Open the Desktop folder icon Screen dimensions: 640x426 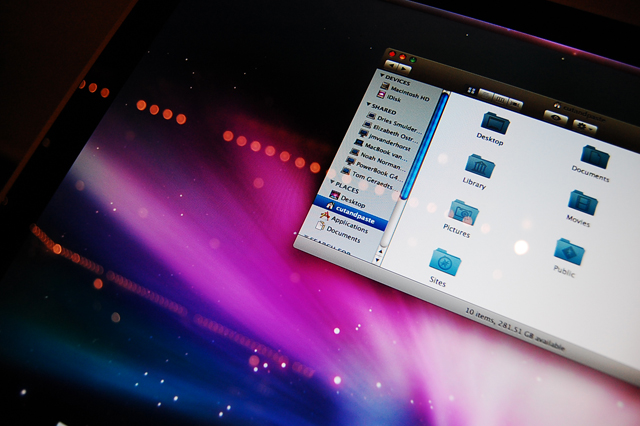(x=494, y=123)
